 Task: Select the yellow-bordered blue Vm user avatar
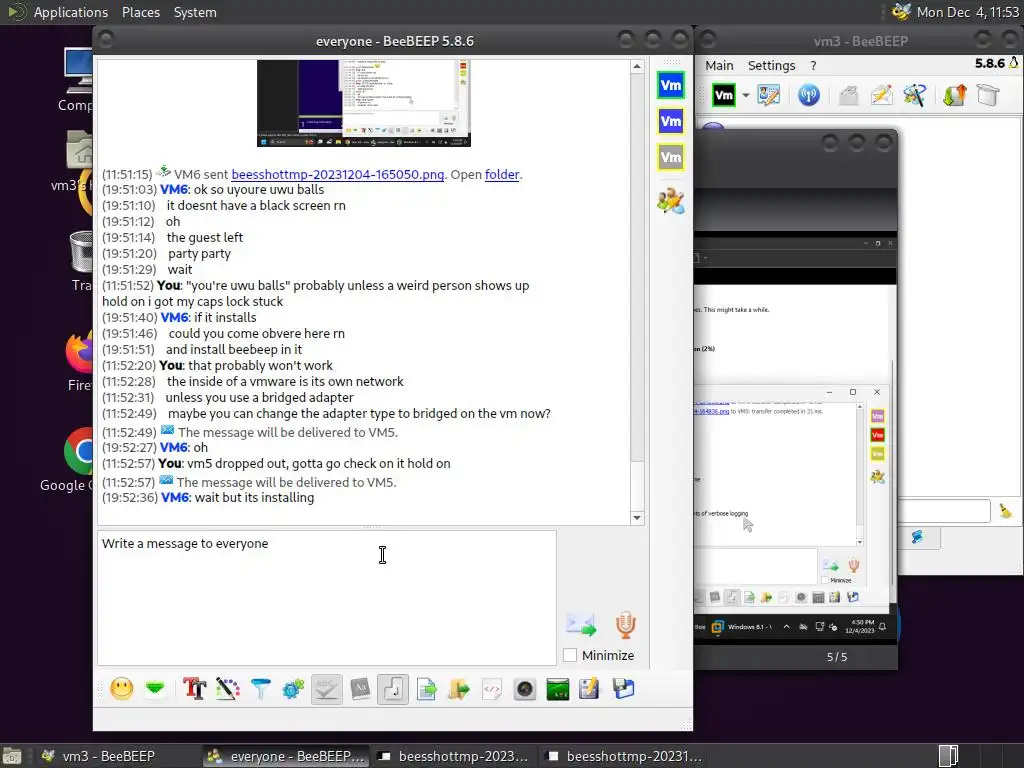671,121
